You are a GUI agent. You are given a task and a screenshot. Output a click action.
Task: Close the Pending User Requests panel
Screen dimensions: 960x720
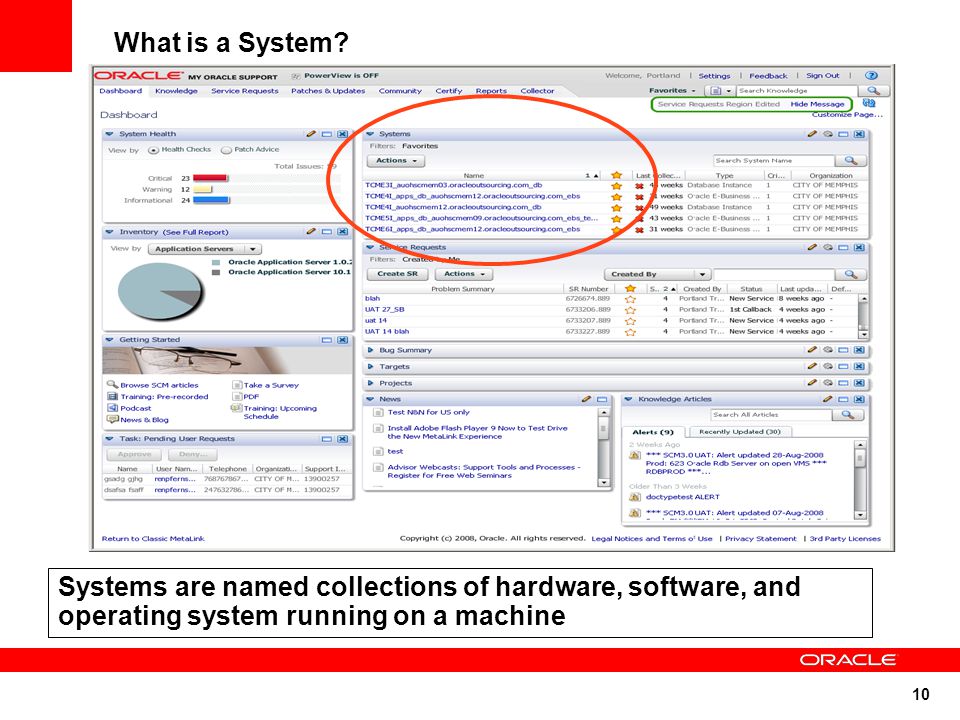[x=342, y=439]
